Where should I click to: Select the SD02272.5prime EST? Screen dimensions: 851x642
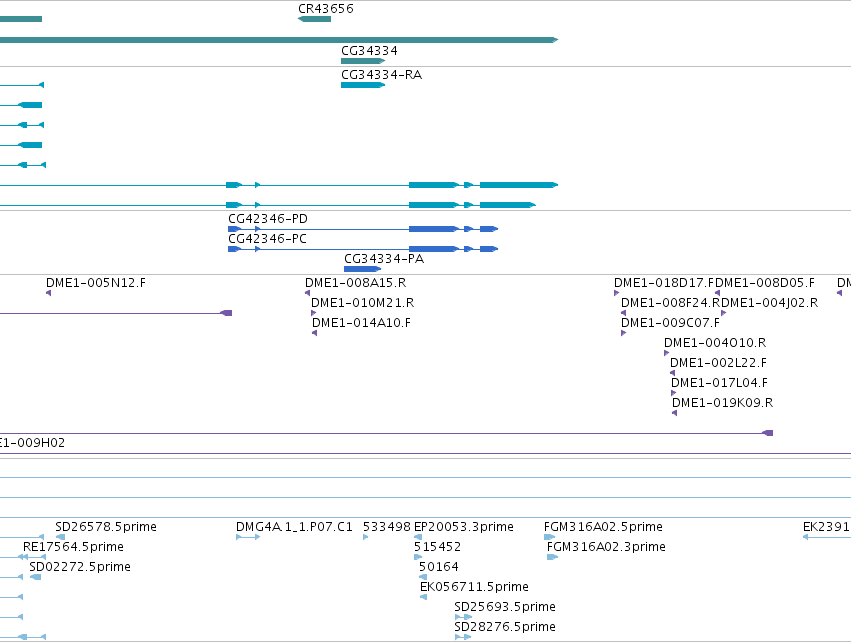(35, 577)
